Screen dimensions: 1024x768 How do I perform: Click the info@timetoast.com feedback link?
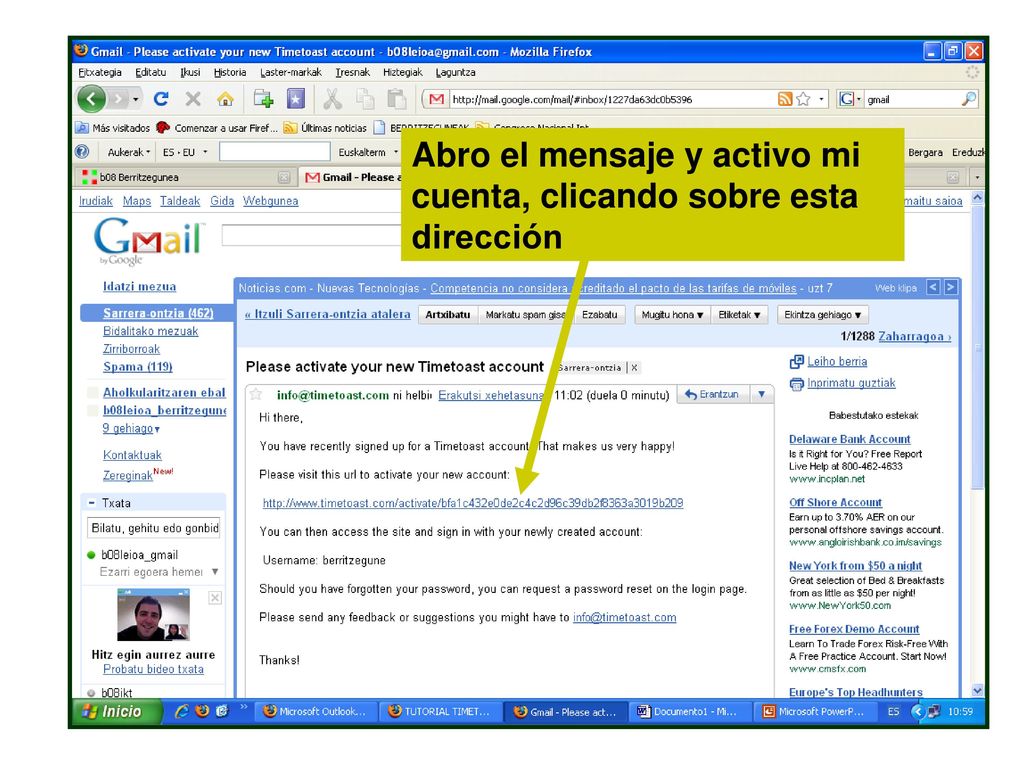624,617
